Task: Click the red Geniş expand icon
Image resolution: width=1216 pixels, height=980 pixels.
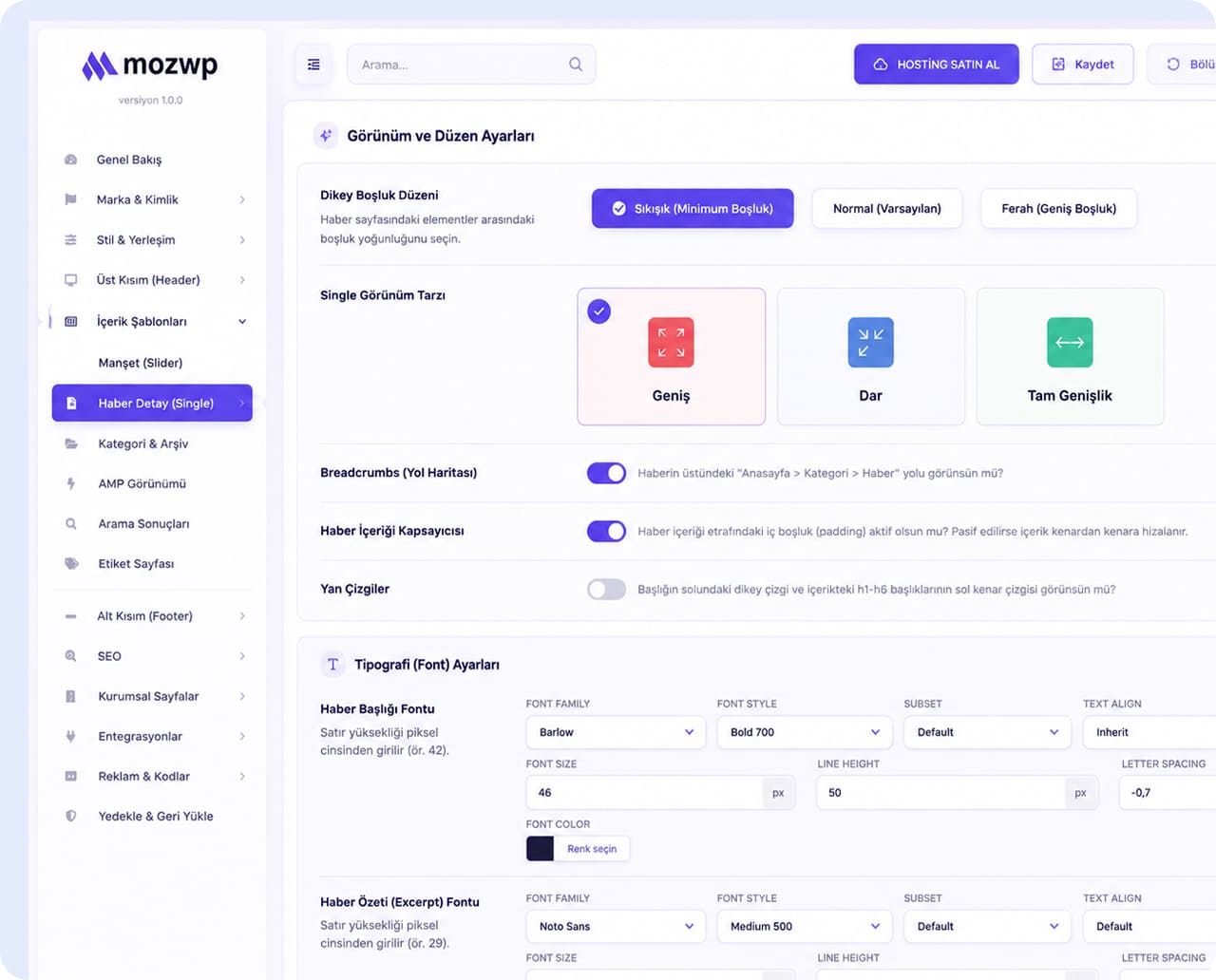Action: coord(671,342)
